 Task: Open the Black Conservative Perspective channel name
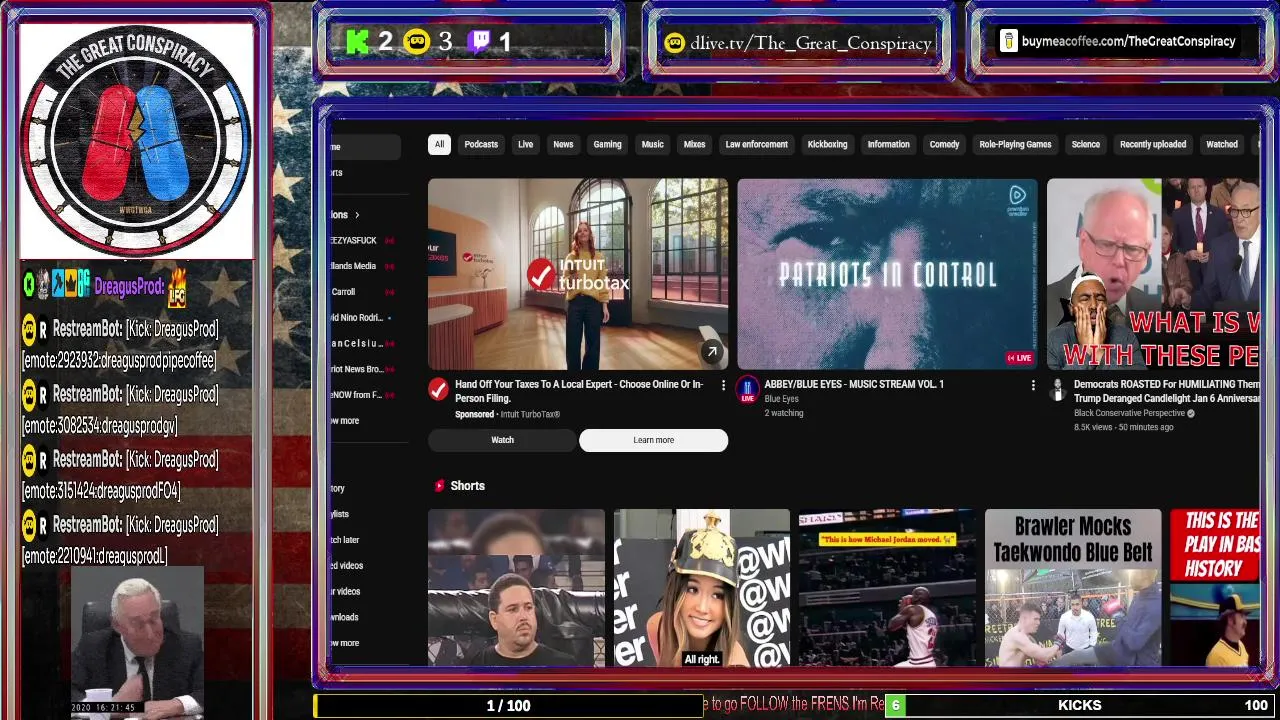click(1129, 413)
